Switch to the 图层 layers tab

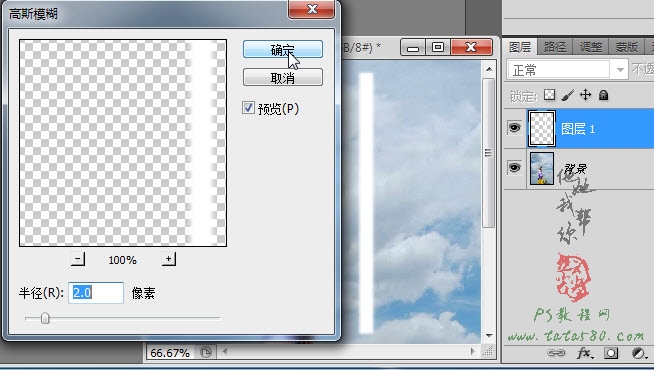pos(520,47)
